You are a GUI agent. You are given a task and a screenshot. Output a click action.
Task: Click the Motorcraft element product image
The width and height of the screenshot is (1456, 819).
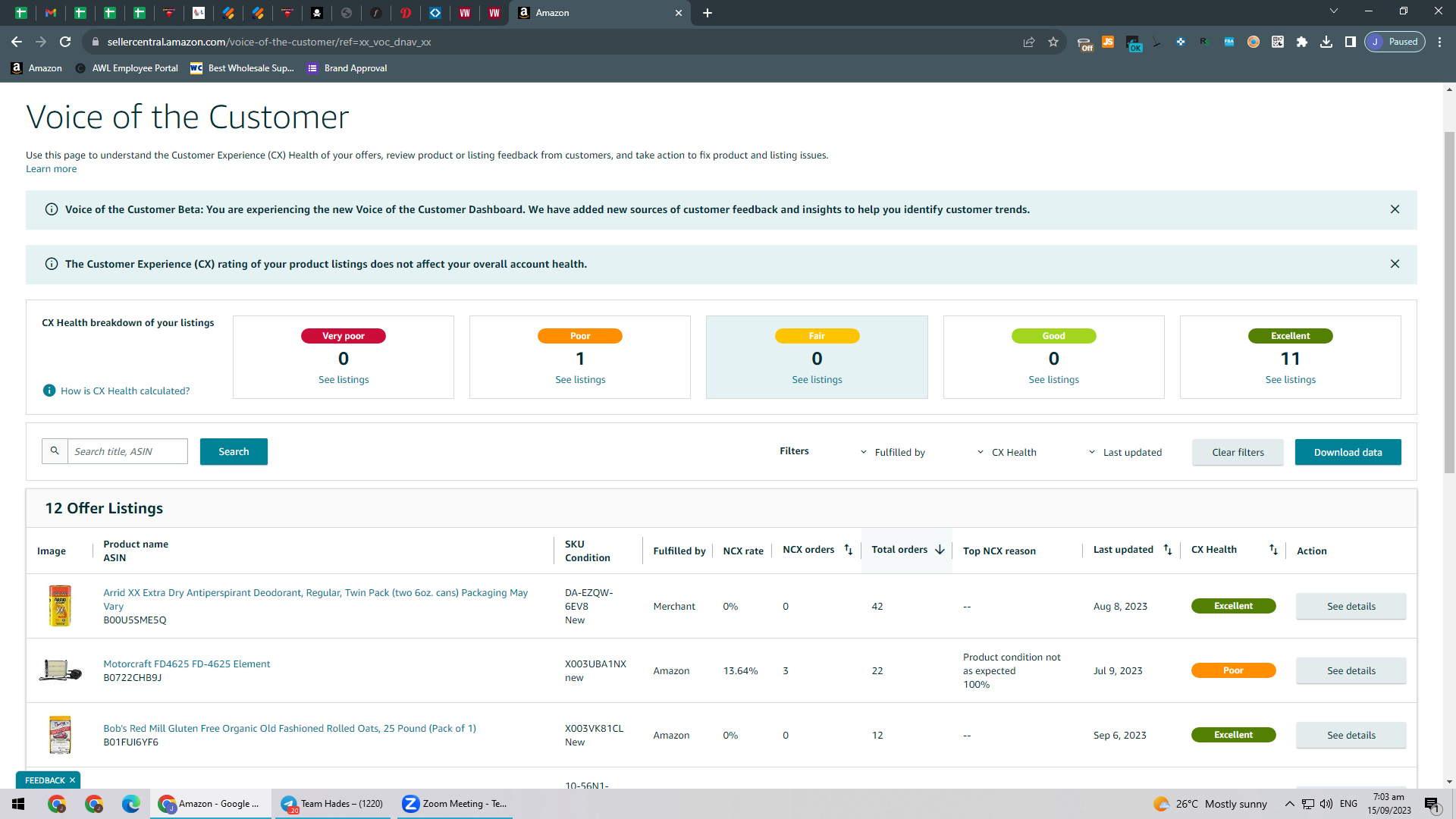(x=60, y=670)
